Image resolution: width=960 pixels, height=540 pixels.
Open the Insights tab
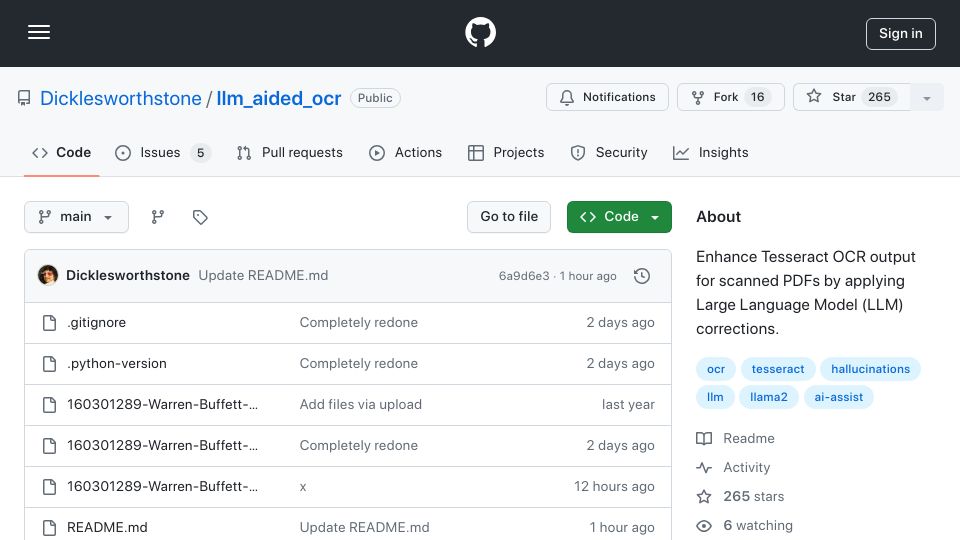tap(710, 152)
